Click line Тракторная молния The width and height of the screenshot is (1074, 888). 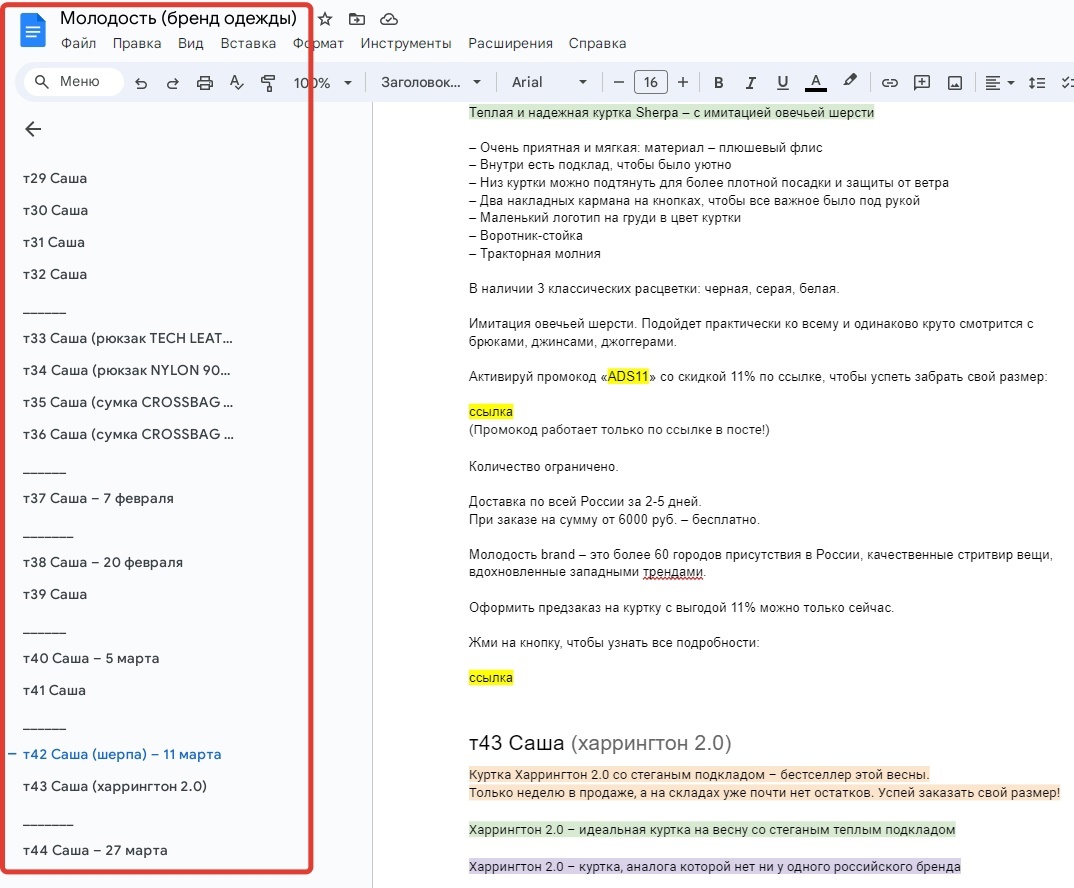click(535, 254)
